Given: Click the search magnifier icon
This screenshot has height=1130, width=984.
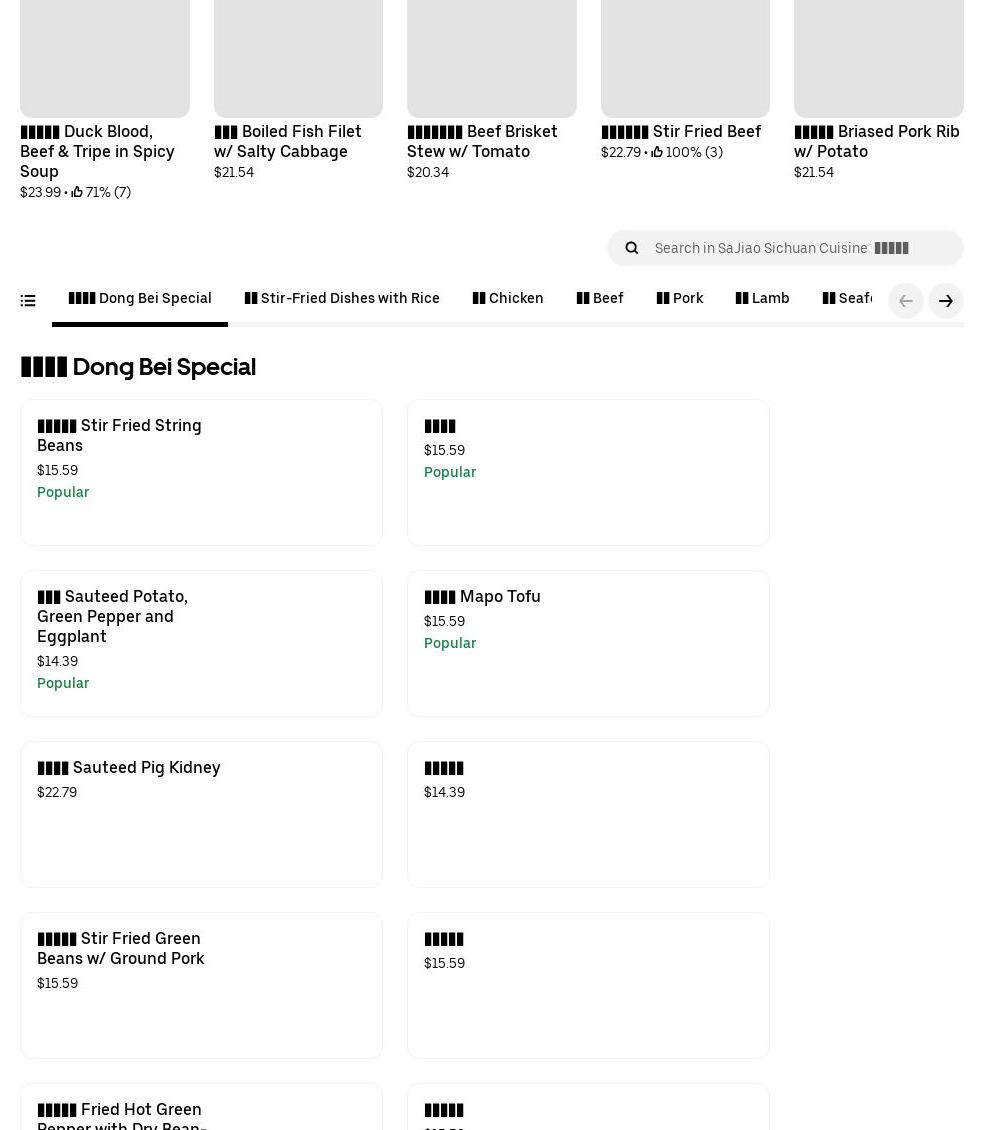Looking at the screenshot, I should (632, 248).
